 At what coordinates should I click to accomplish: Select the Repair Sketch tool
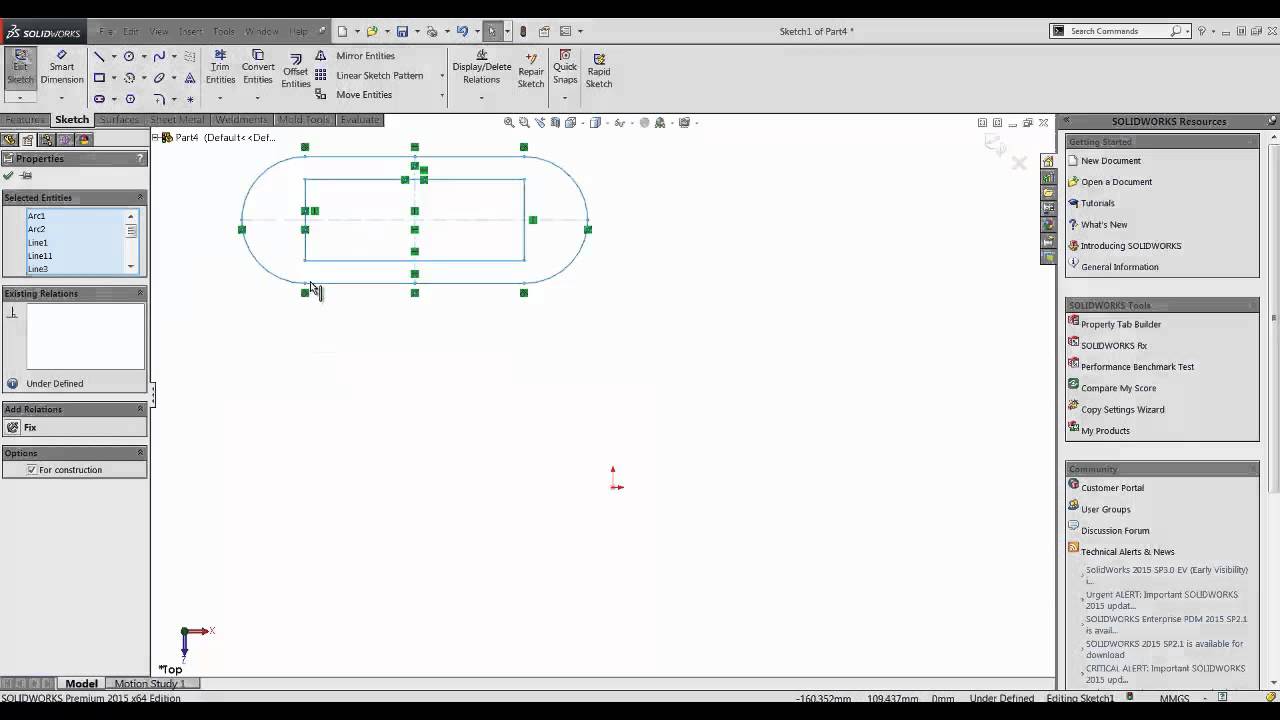point(530,66)
